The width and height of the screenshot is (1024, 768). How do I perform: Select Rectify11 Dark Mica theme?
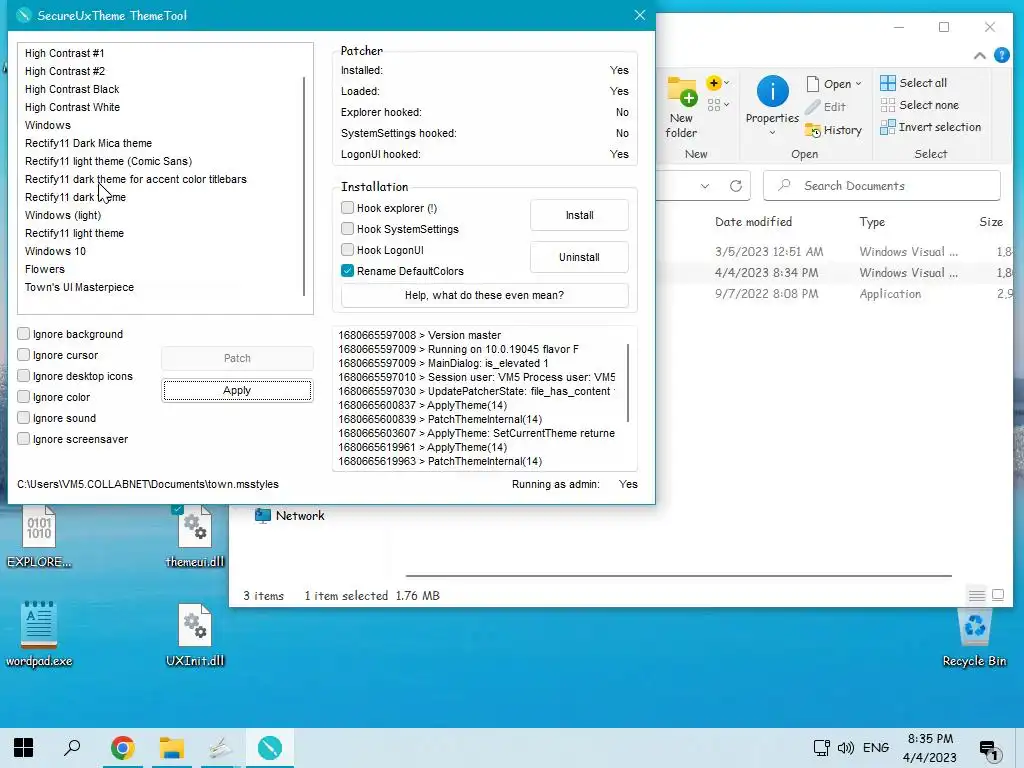(88, 143)
